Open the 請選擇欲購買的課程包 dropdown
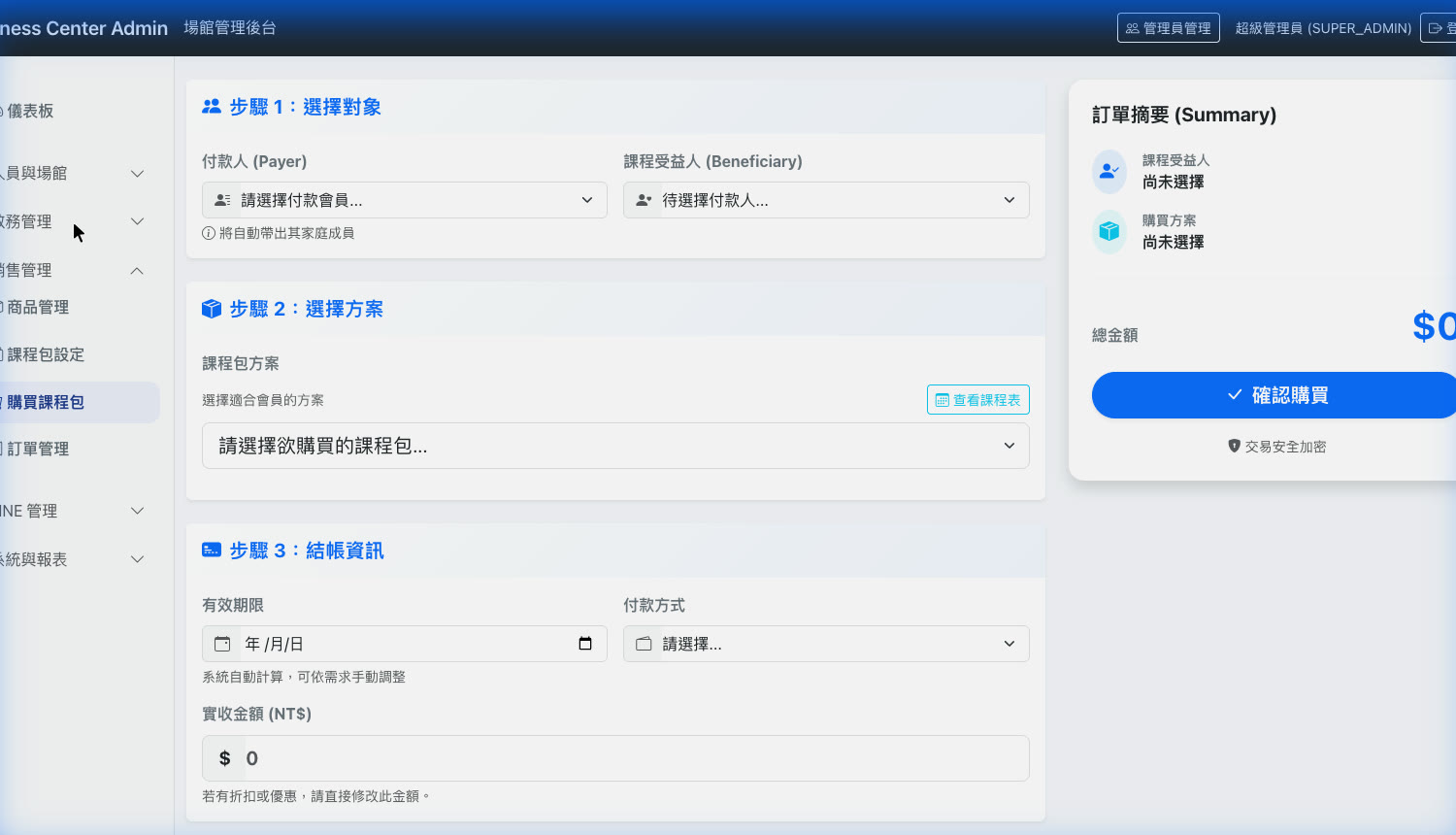This screenshot has height=835, width=1456. (x=615, y=446)
